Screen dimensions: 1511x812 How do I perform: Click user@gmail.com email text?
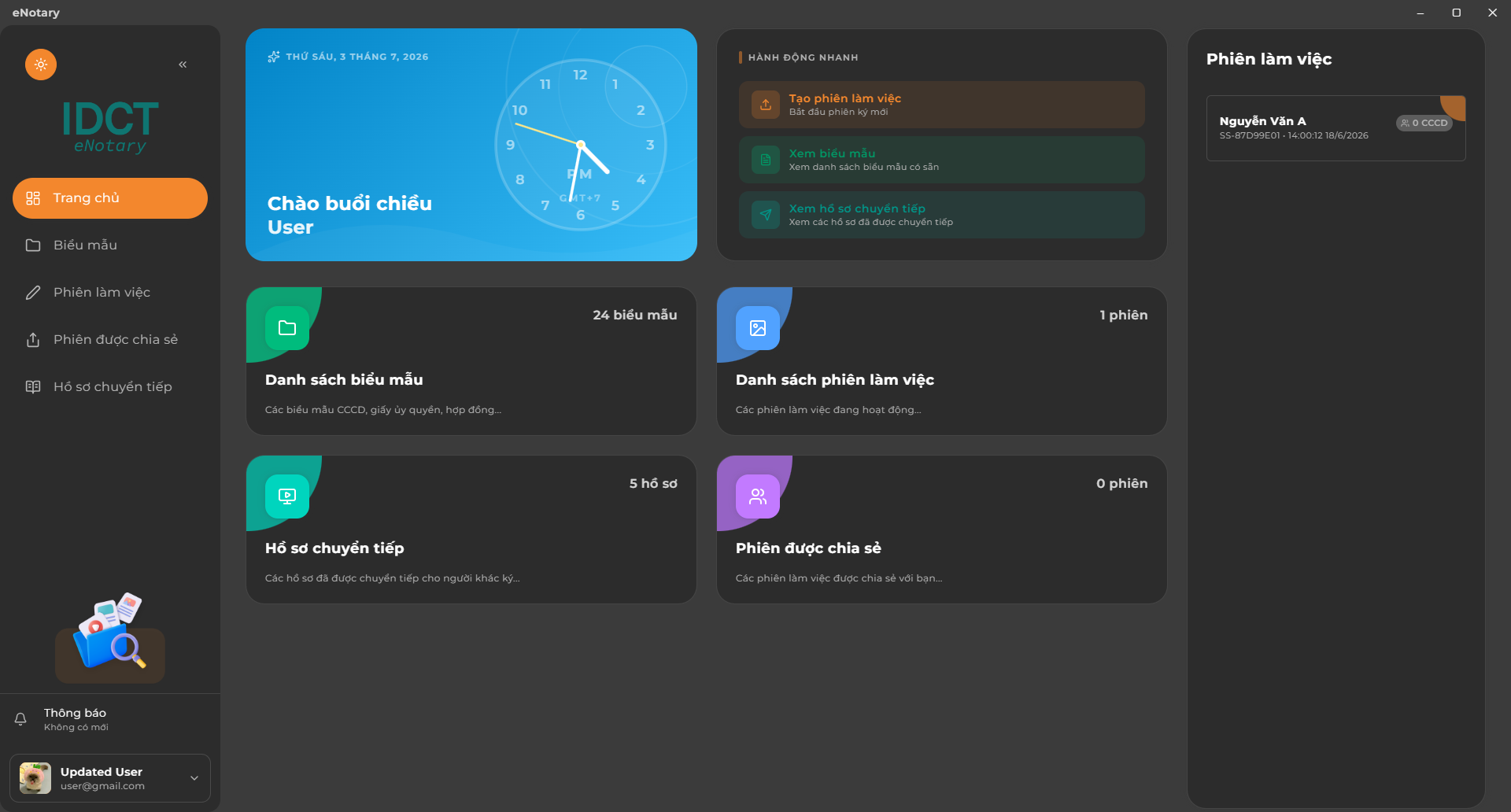(x=102, y=786)
